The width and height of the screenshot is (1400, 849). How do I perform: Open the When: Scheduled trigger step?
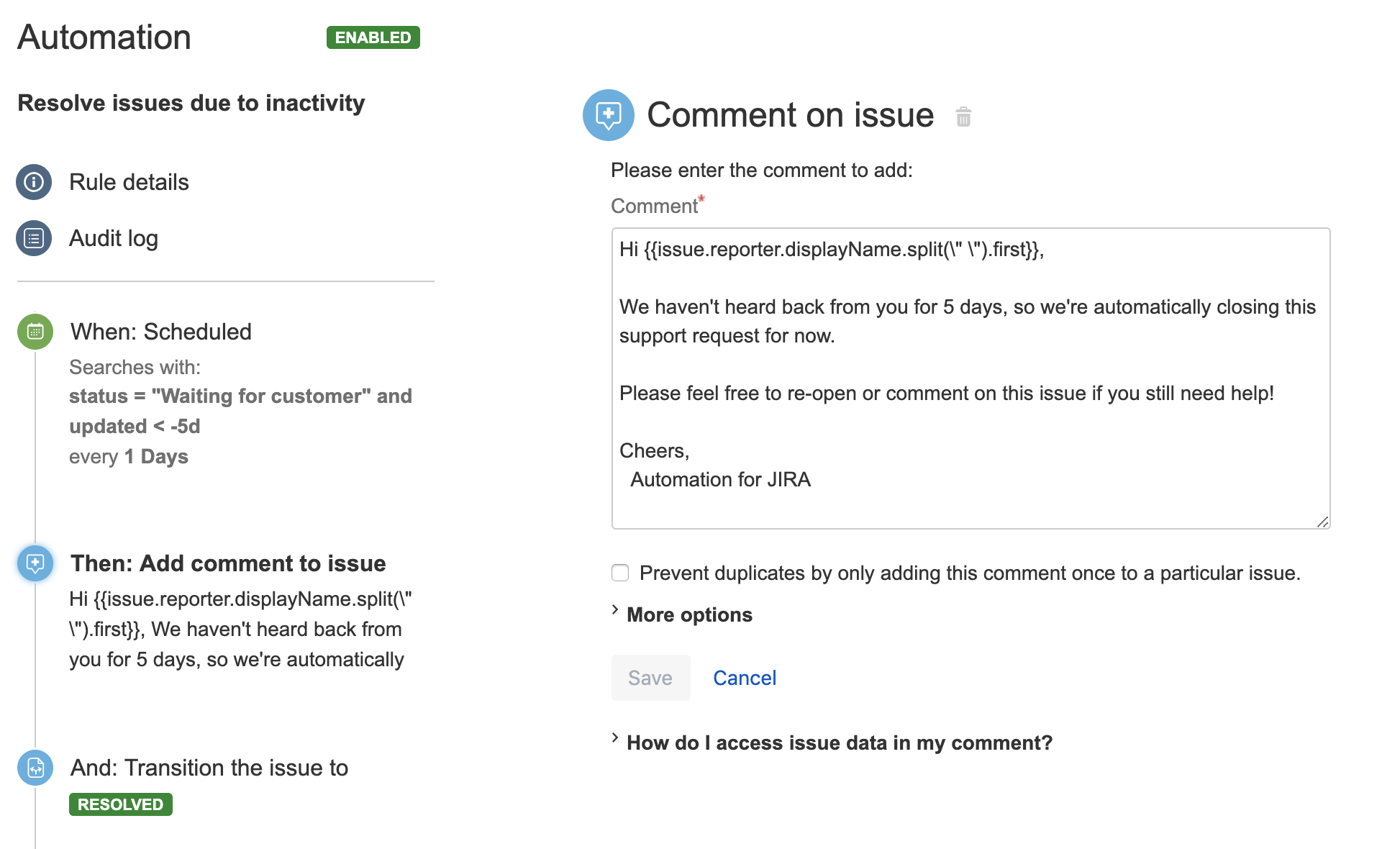point(161,332)
